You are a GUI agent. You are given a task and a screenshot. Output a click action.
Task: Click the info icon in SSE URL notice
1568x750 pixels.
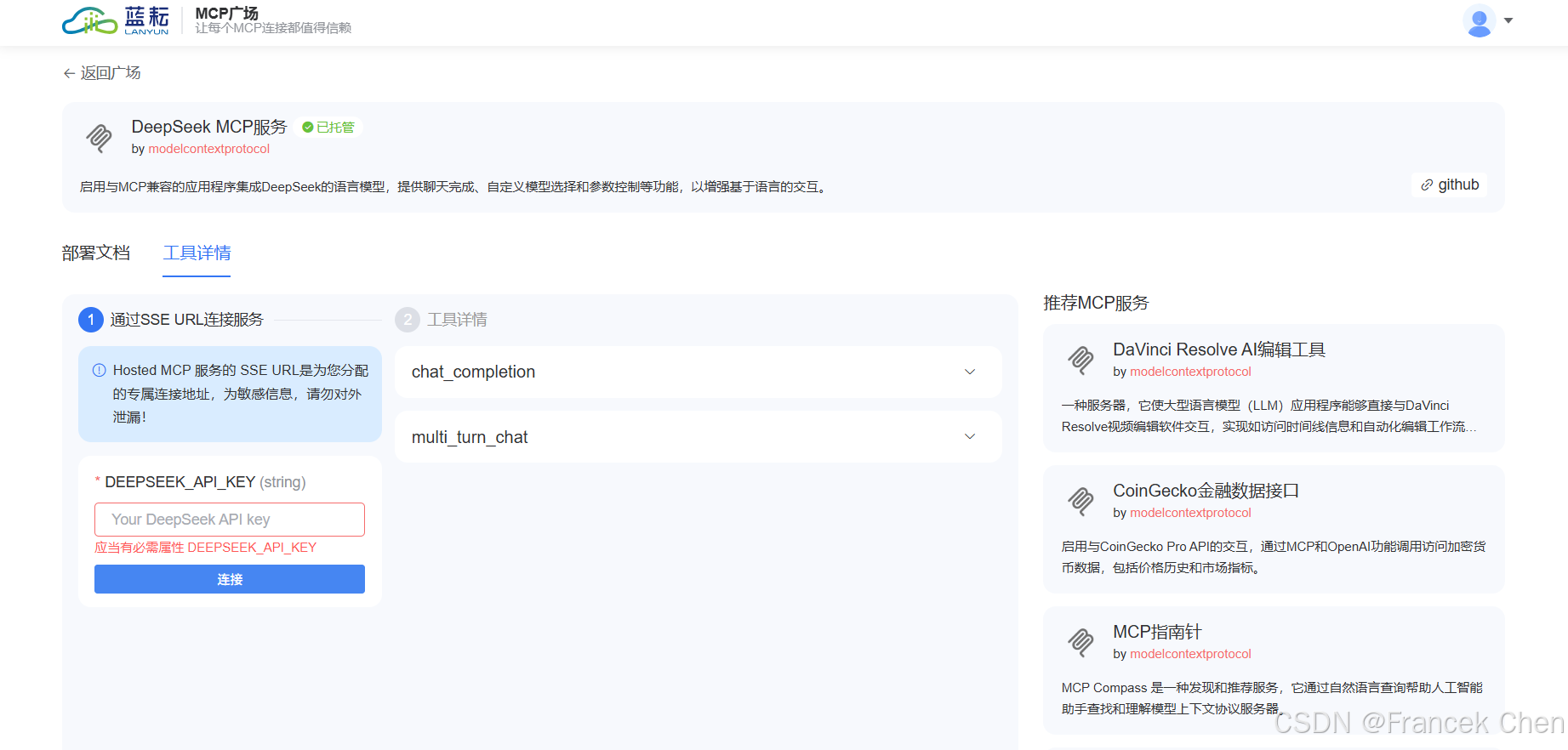[99, 370]
